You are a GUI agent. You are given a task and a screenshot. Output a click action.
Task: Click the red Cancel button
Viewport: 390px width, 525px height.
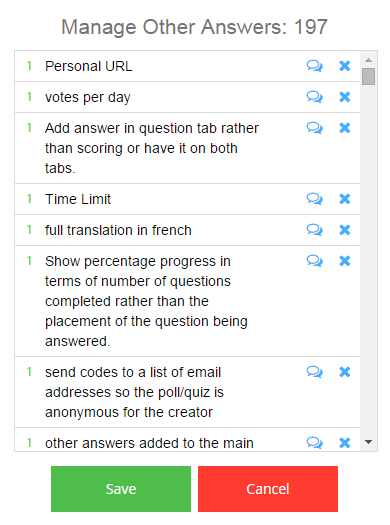click(x=268, y=489)
